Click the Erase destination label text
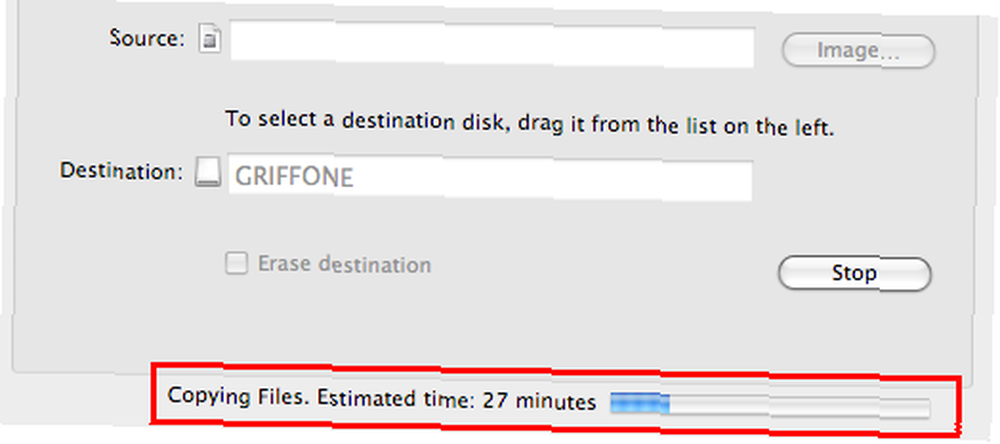The image size is (1000, 444). [x=344, y=264]
